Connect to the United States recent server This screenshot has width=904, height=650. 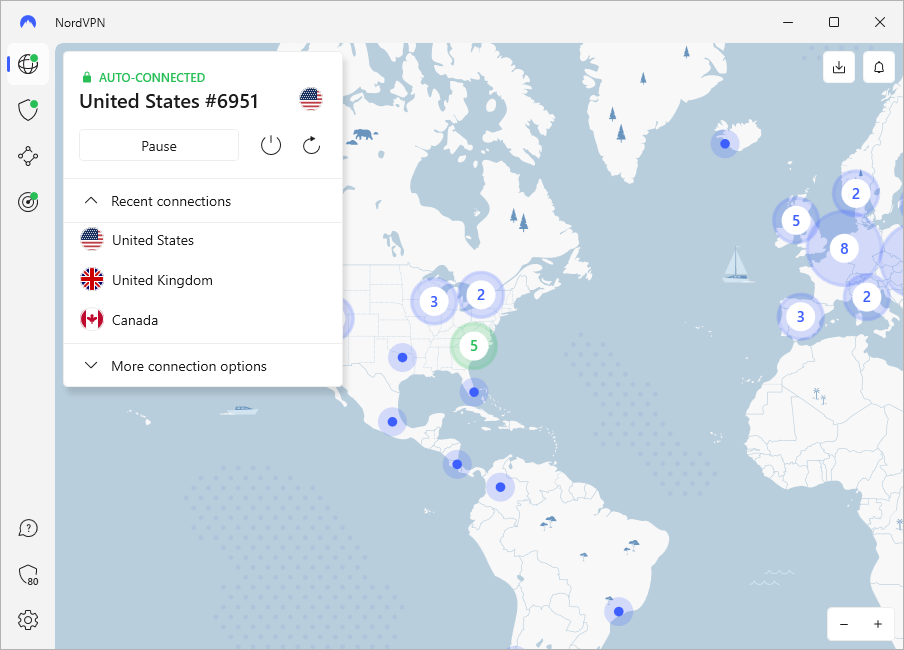point(151,240)
